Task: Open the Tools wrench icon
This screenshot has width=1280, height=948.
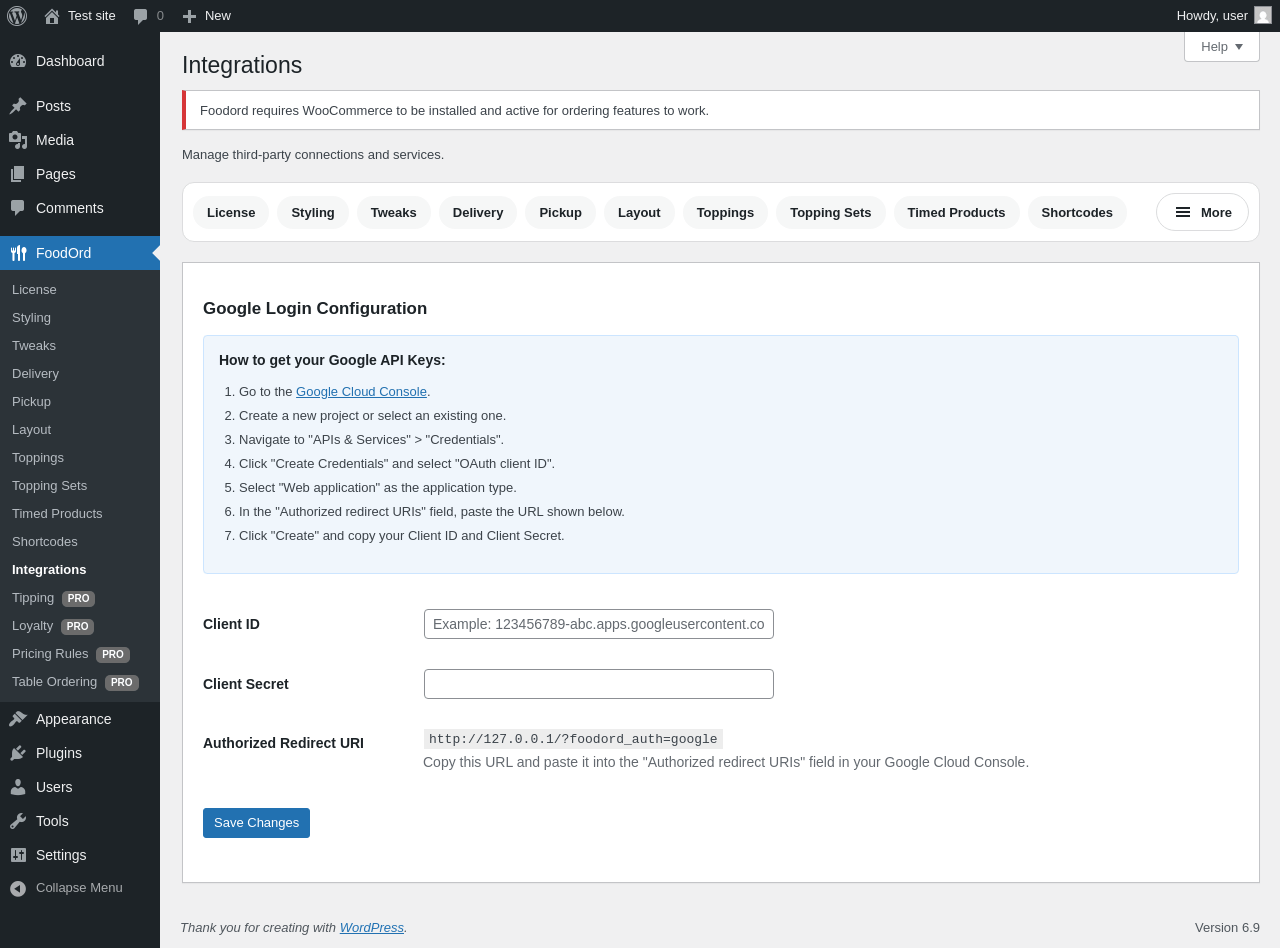Action: pos(18,821)
